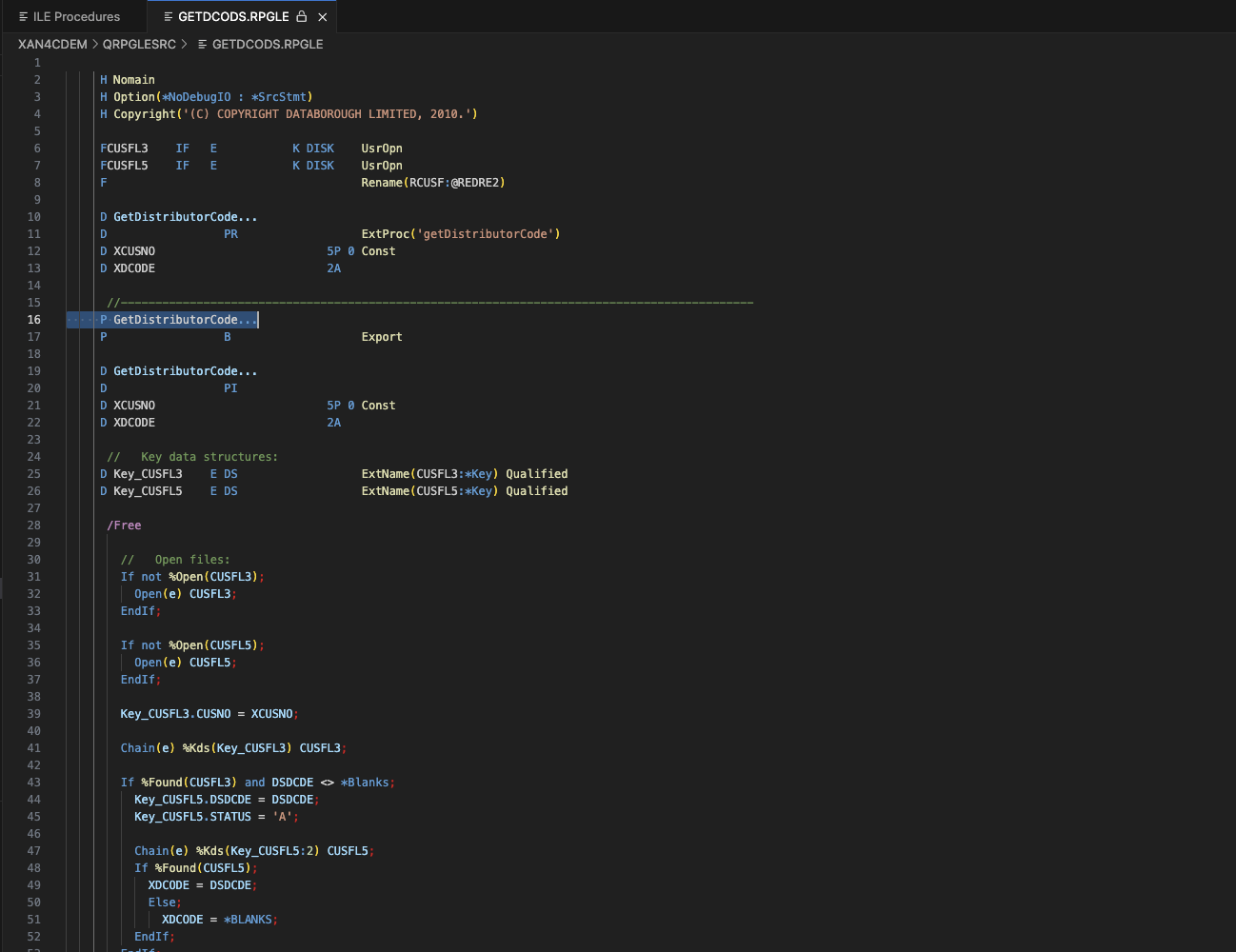Open the GETDCODS.RPGLE breadcrumb item
This screenshot has width=1236, height=952.
267,45
